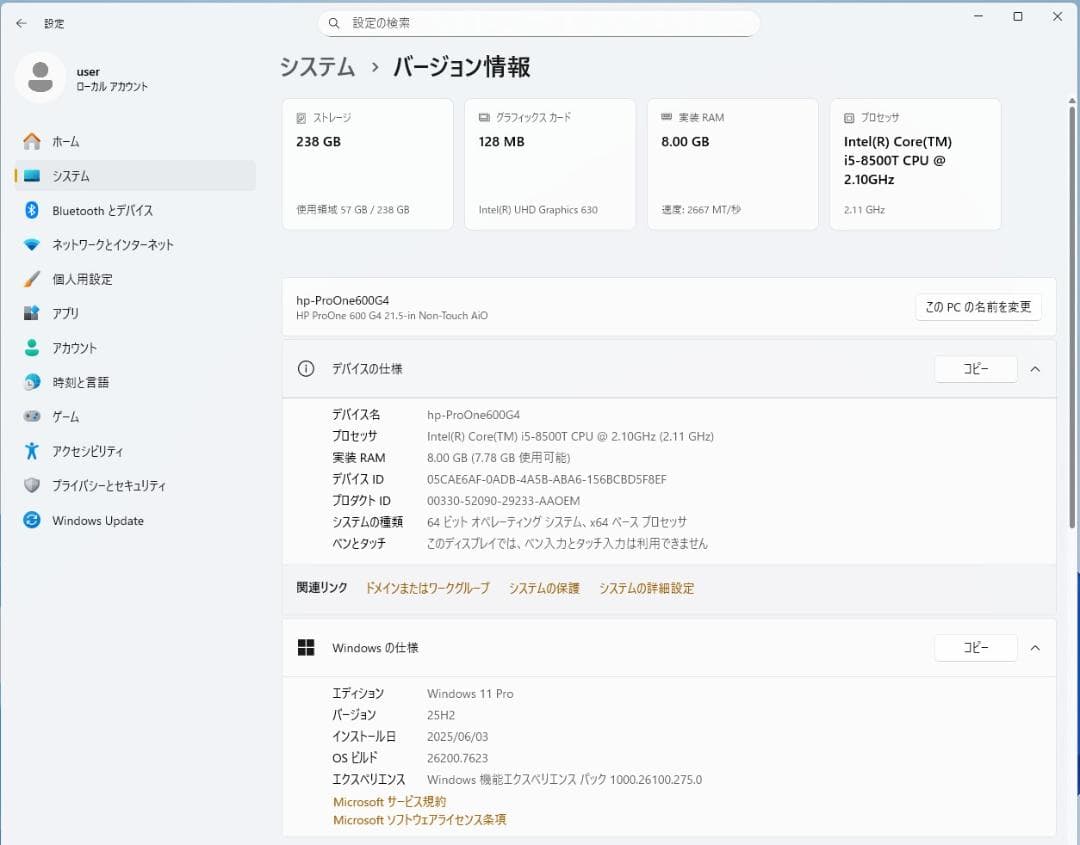Open Microsoft ソフトウェアライセンス条項 link
This screenshot has height=845, width=1080.
pos(419,820)
